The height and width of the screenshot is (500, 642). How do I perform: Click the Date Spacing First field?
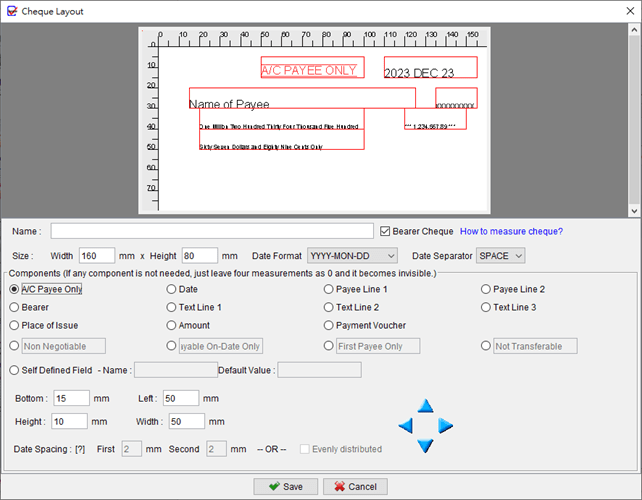132,449
